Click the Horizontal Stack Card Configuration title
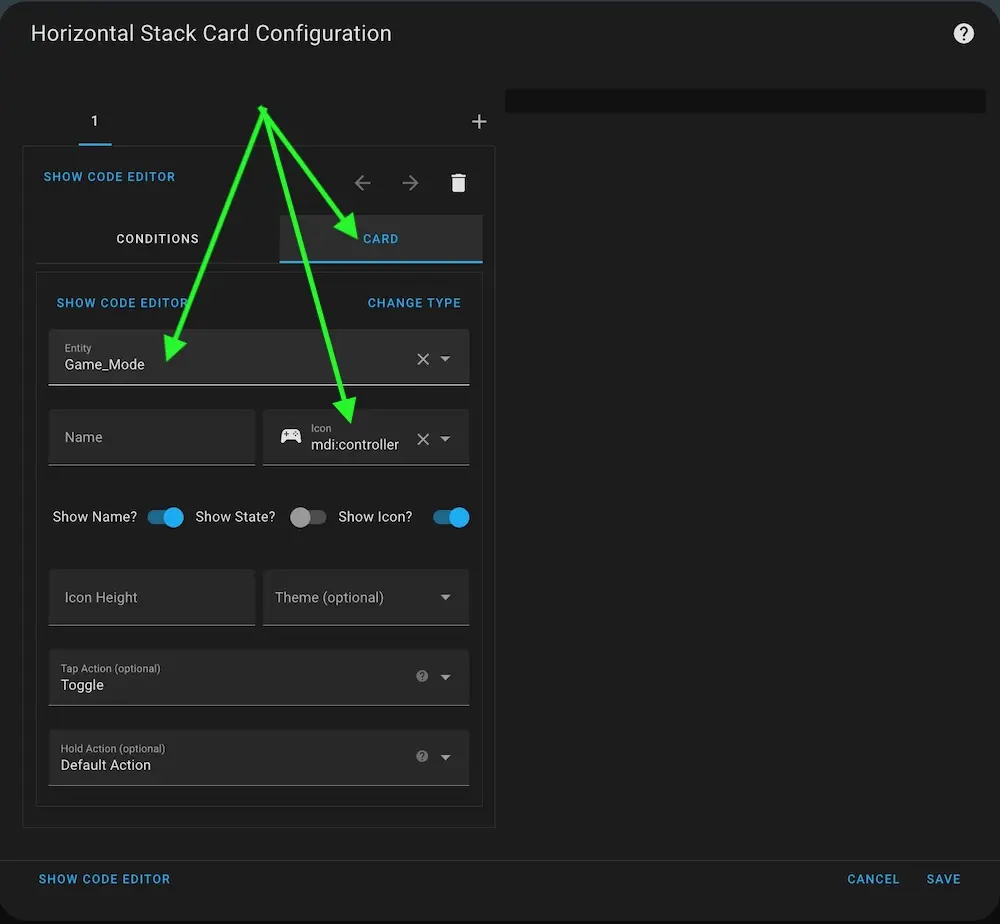The image size is (1000, 924). [211, 33]
